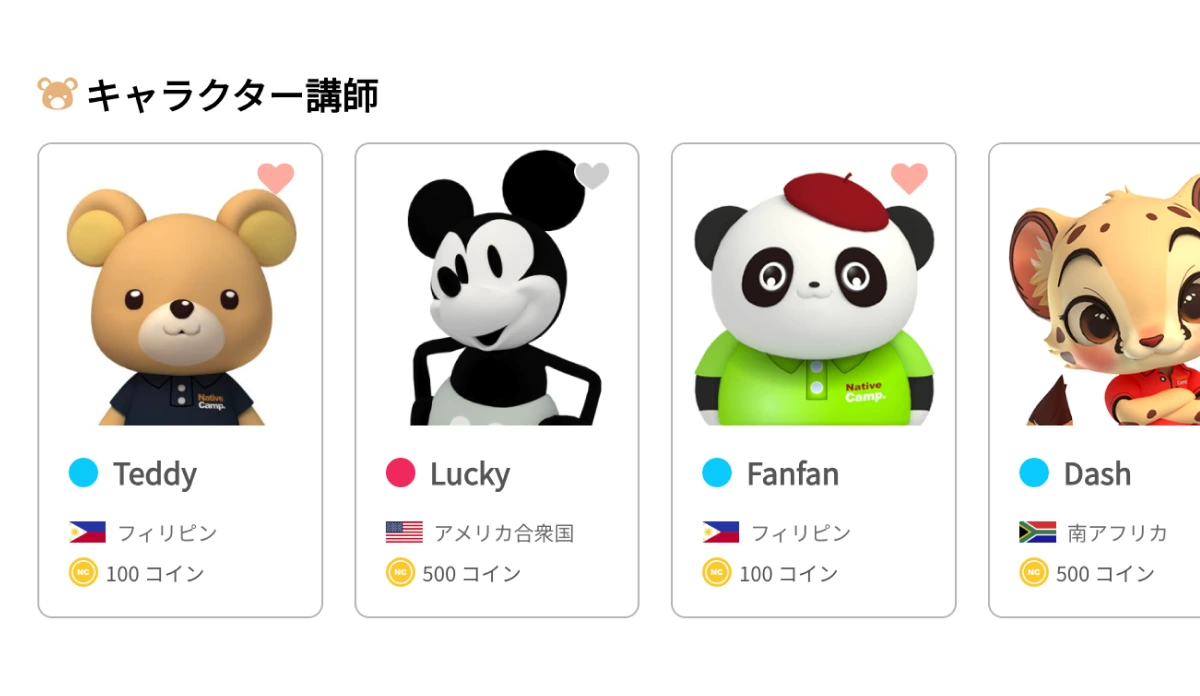Toggle the favorite heart on Teddy's card
The height and width of the screenshot is (696, 1200).
(276, 178)
